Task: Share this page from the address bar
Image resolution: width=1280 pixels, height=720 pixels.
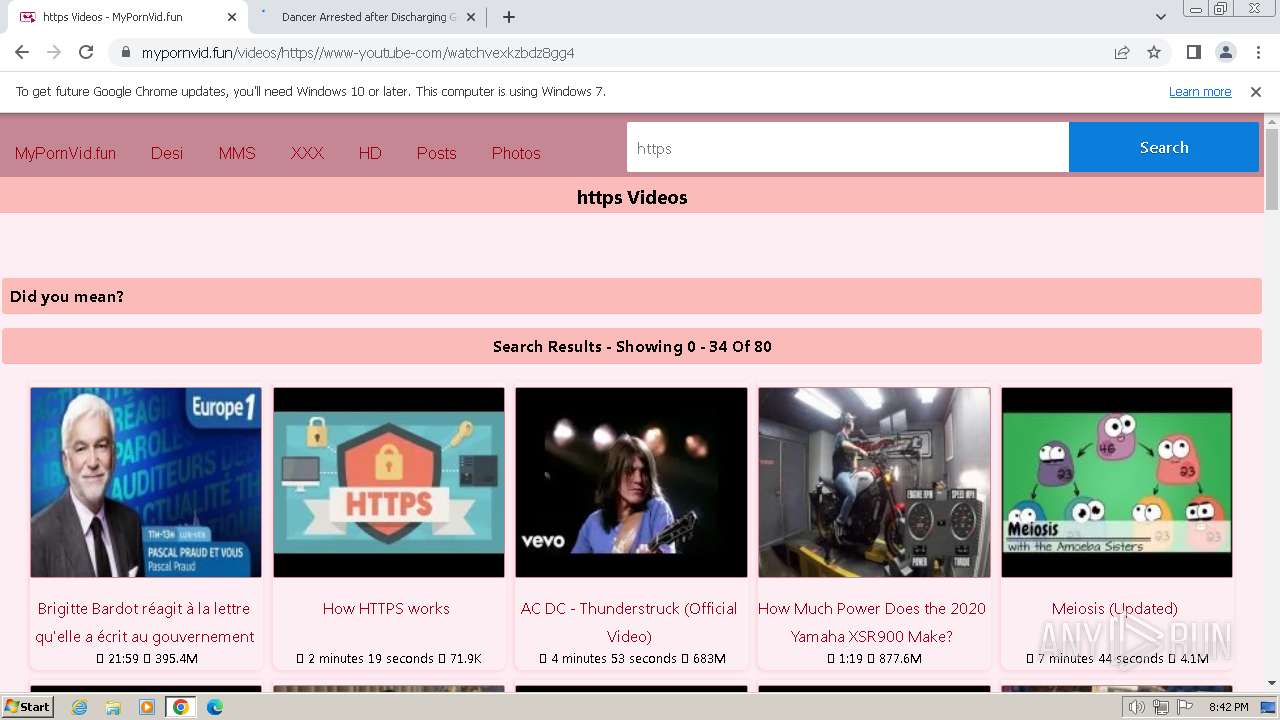Action: pos(1122,52)
